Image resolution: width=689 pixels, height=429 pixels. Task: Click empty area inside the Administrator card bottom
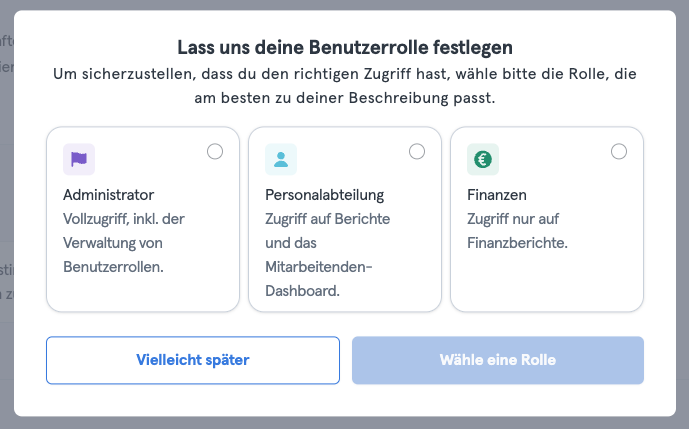click(143, 292)
